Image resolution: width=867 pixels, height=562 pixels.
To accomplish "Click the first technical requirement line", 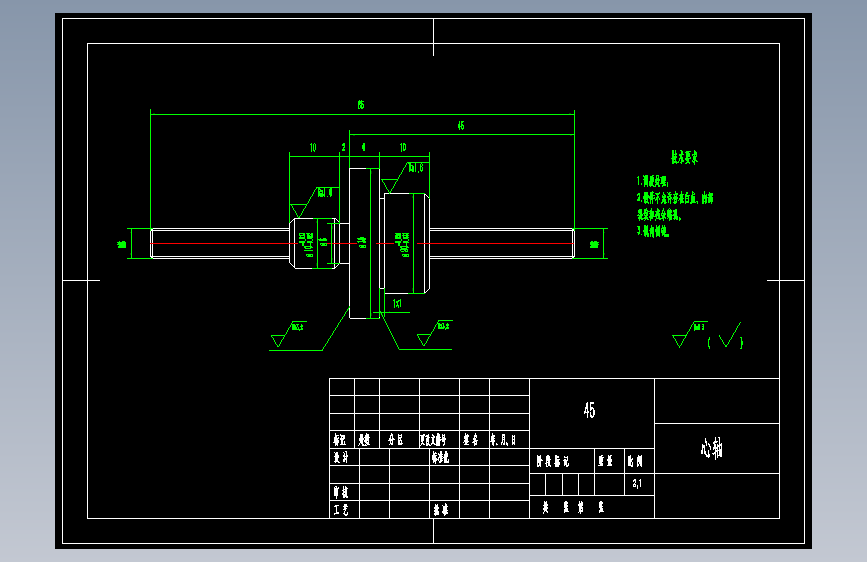I will pyautogui.click(x=652, y=181).
